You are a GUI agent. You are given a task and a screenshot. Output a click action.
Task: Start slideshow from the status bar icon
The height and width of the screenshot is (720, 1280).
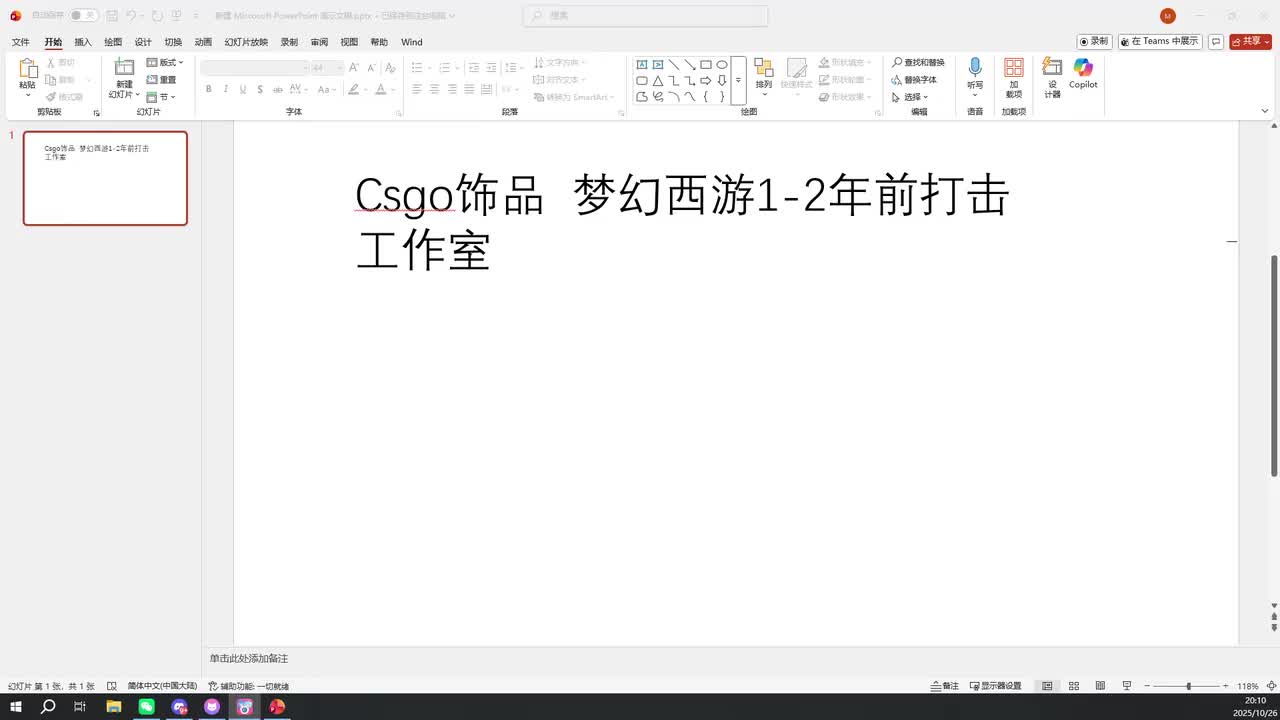pos(1127,686)
